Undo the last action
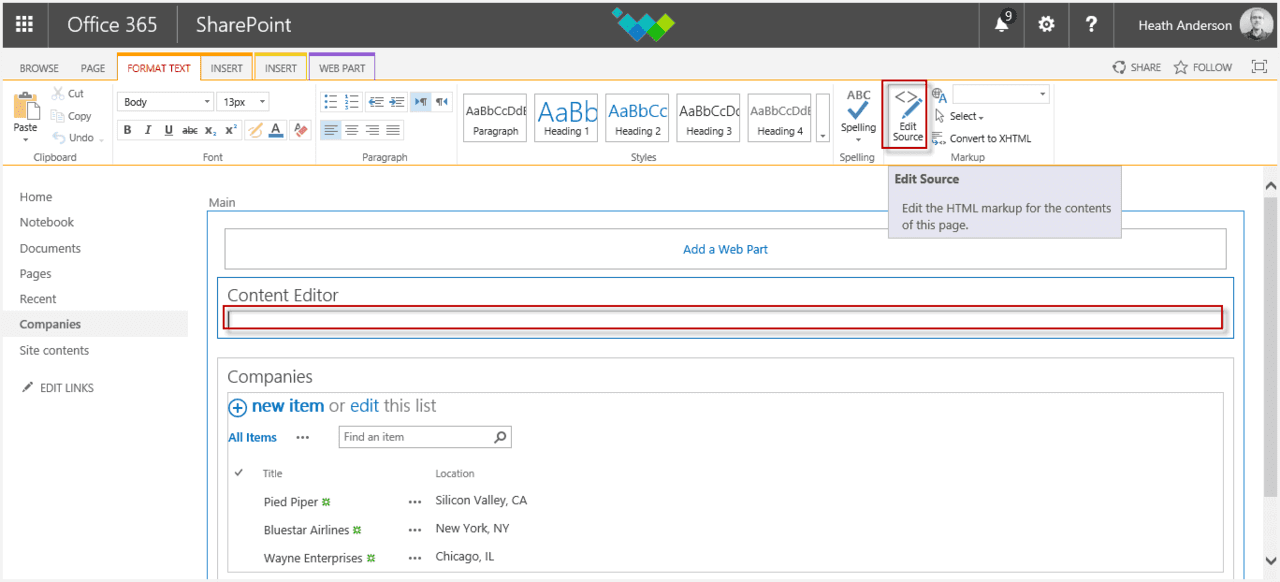This screenshot has height=582, width=1280. 73,138
